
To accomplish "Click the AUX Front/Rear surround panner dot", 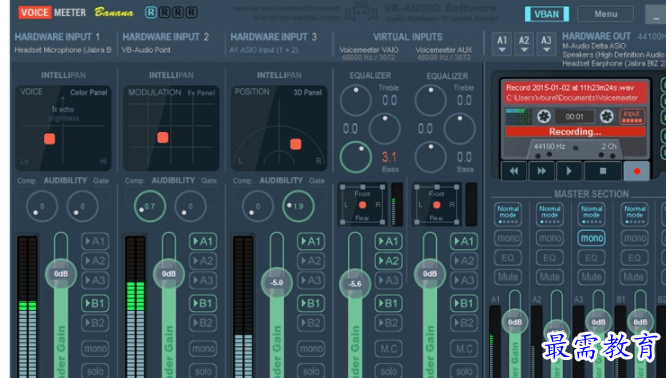I will [x=436, y=205].
